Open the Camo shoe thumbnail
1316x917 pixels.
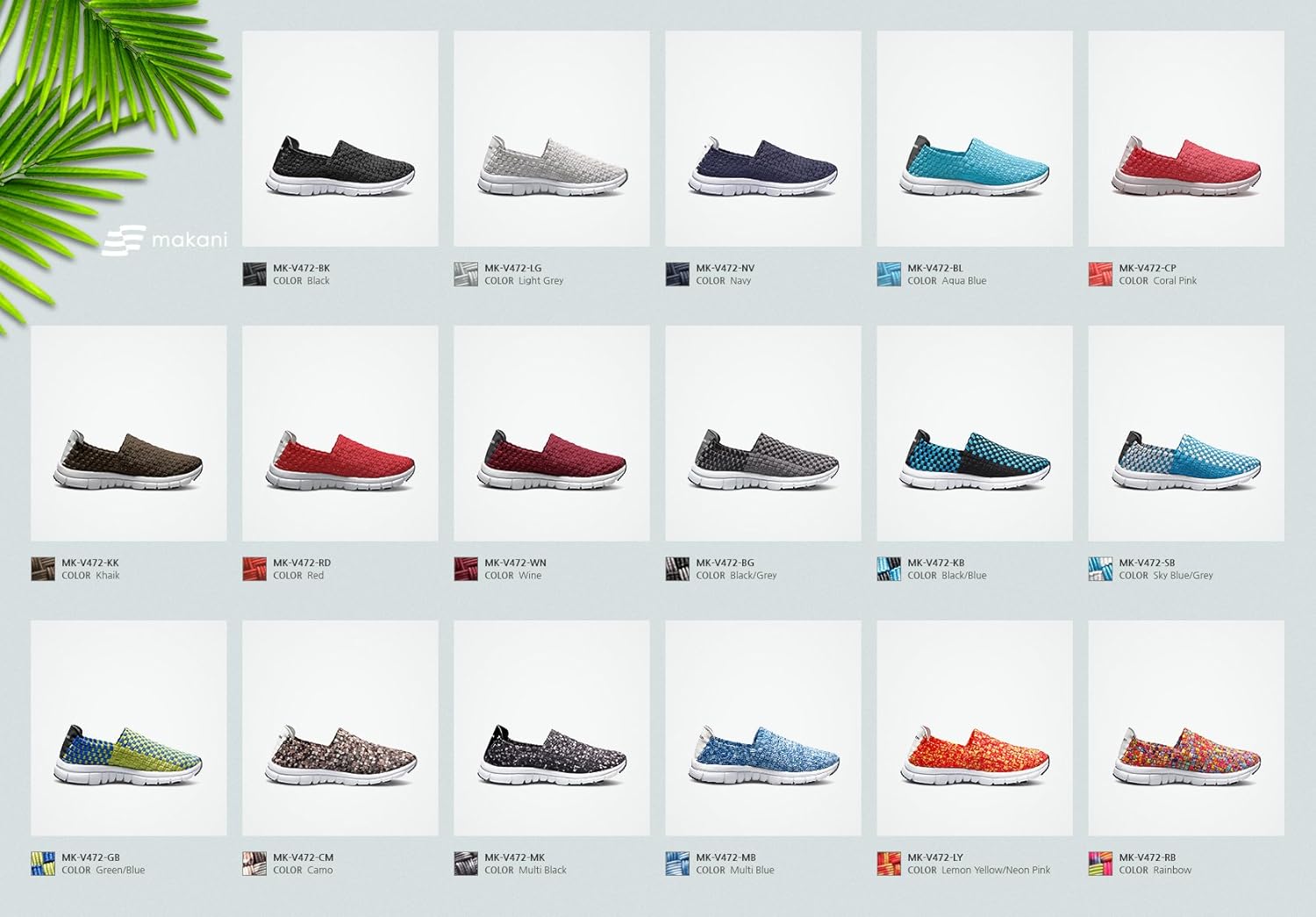click(x=340, y=728)
